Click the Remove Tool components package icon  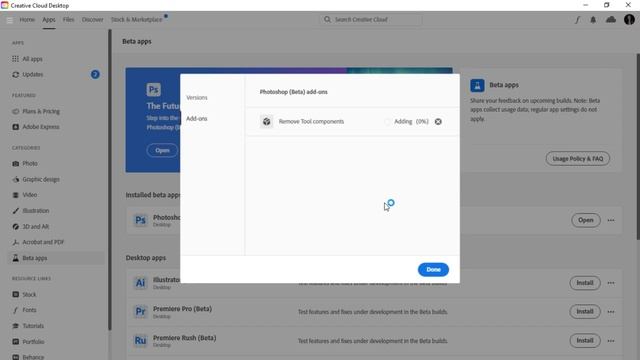coord(267,121)
